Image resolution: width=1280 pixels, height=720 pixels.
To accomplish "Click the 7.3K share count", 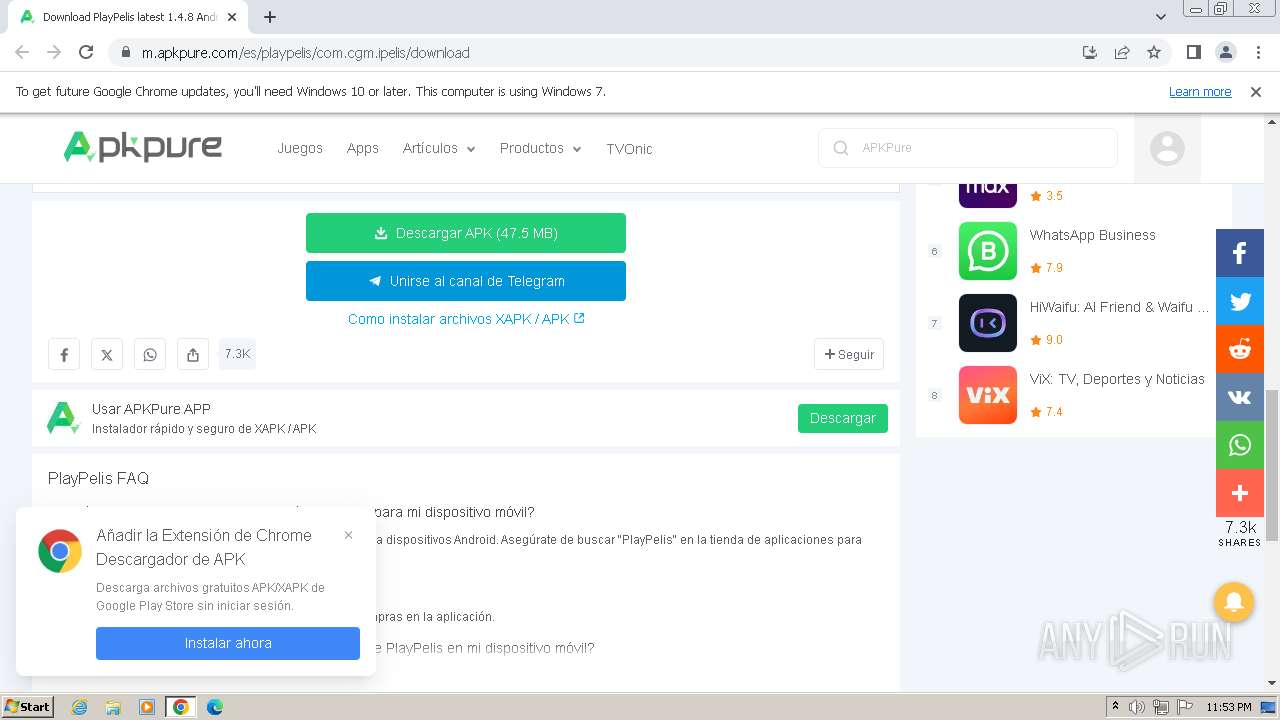I will 237,354.
